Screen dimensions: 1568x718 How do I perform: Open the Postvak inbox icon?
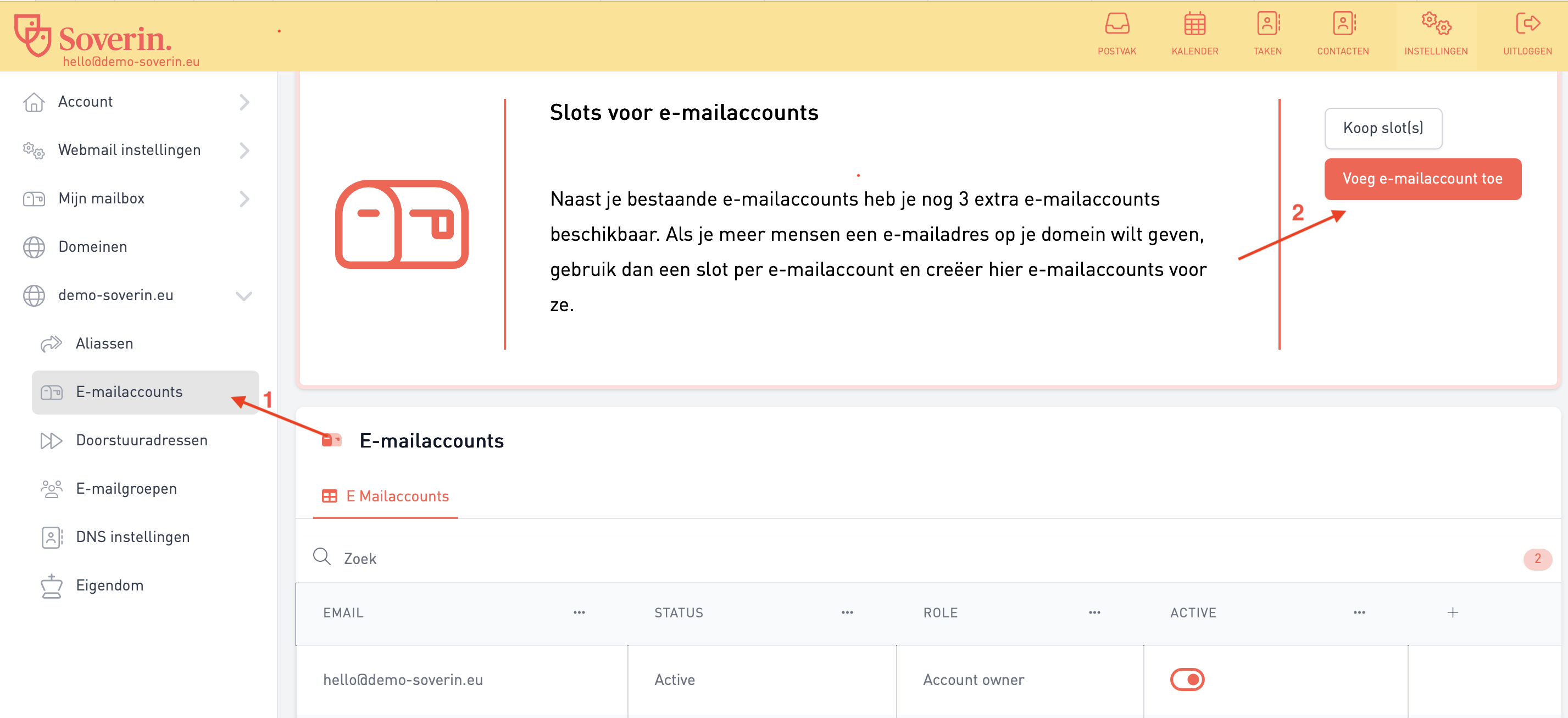[x=1116, y=24]
